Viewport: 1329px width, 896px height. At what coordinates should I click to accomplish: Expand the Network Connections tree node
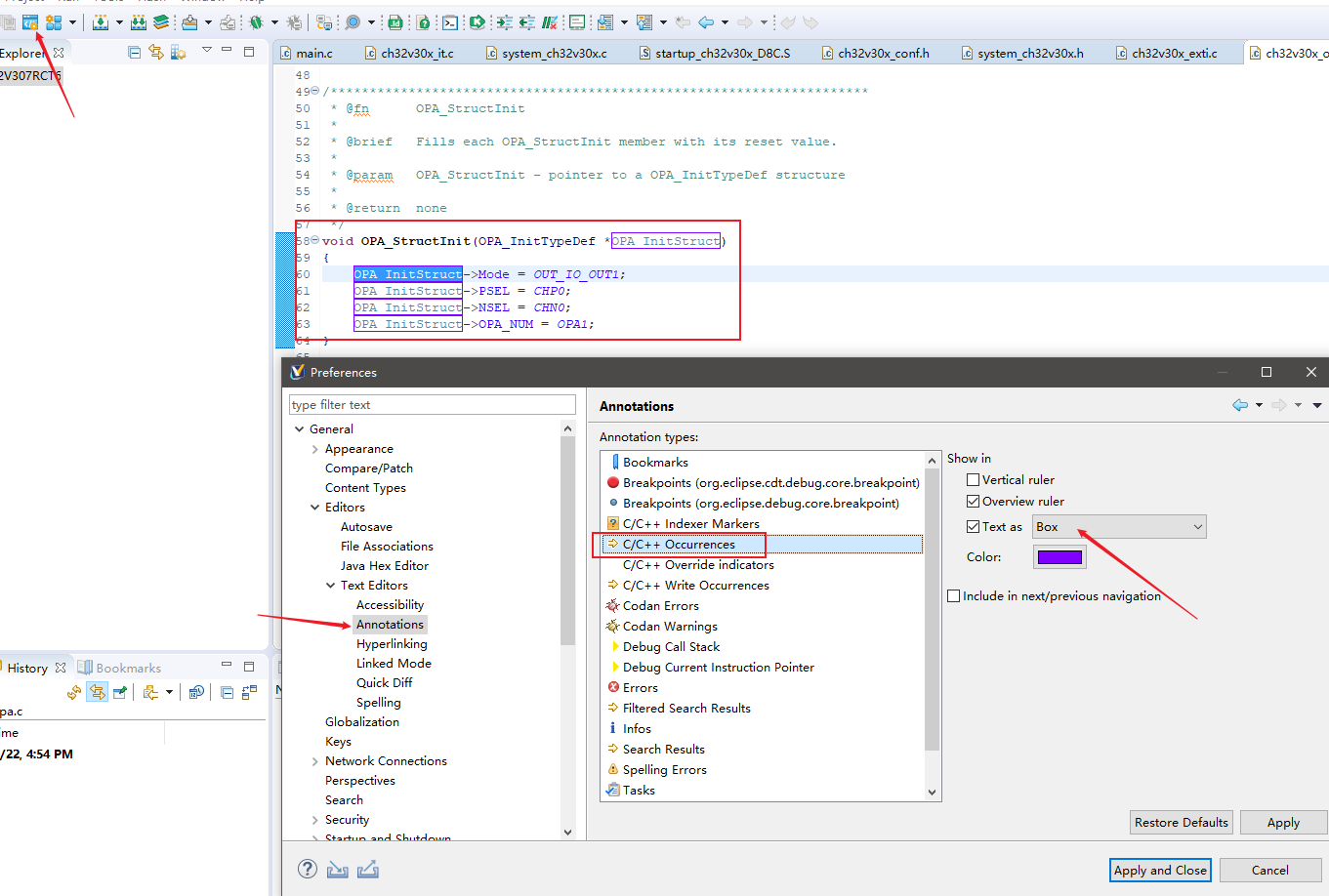314,761
